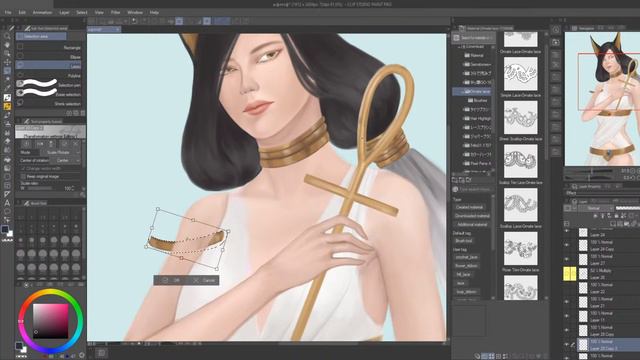The height and width of the screenshot is (360, 640).
Task: Filter by Brush tool default tag
Action: point(464,241)
